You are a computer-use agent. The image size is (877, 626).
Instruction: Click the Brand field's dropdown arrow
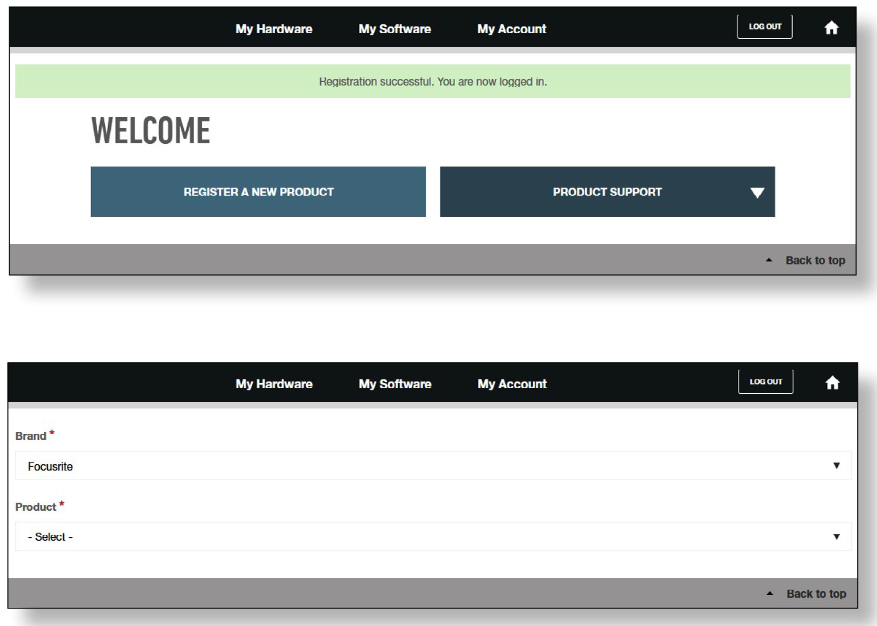click(836, 466)
